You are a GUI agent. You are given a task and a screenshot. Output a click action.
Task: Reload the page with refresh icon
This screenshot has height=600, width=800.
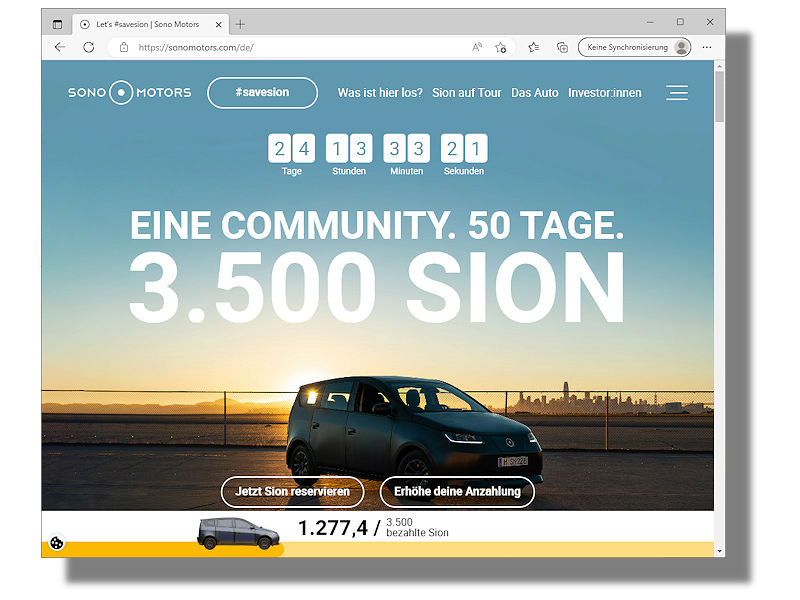click(x=89, y=47)
